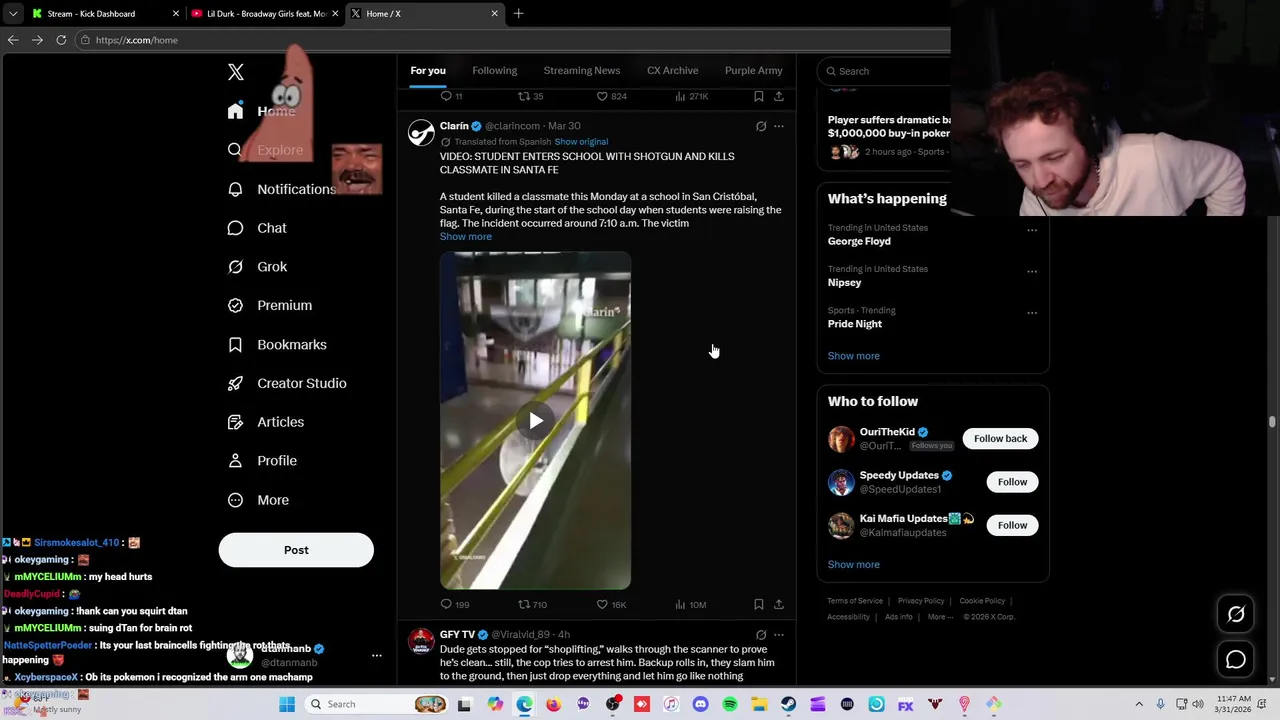Reload the page
This screenshot has height=720, width=1280.
[x=61, y=40]
